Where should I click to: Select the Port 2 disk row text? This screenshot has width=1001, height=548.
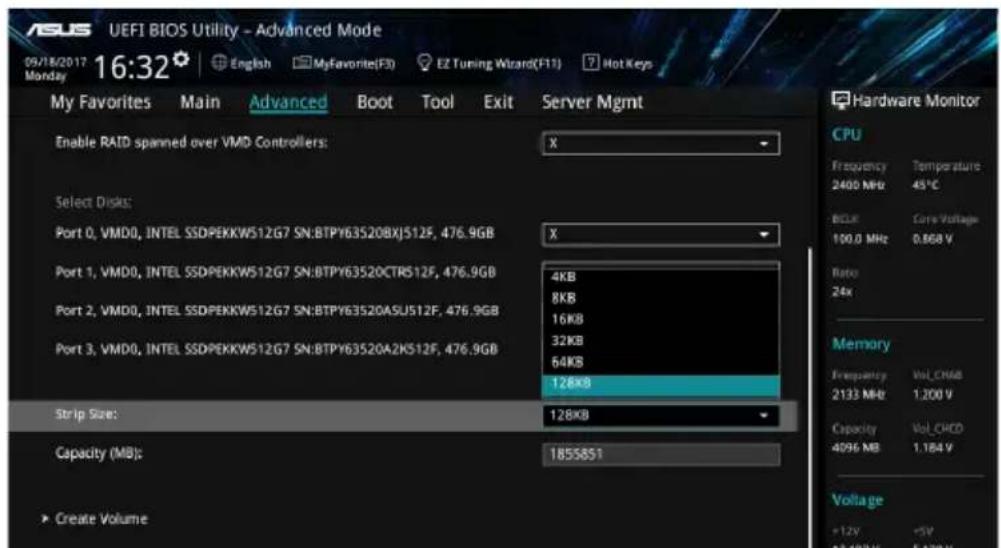coord(277,311)
